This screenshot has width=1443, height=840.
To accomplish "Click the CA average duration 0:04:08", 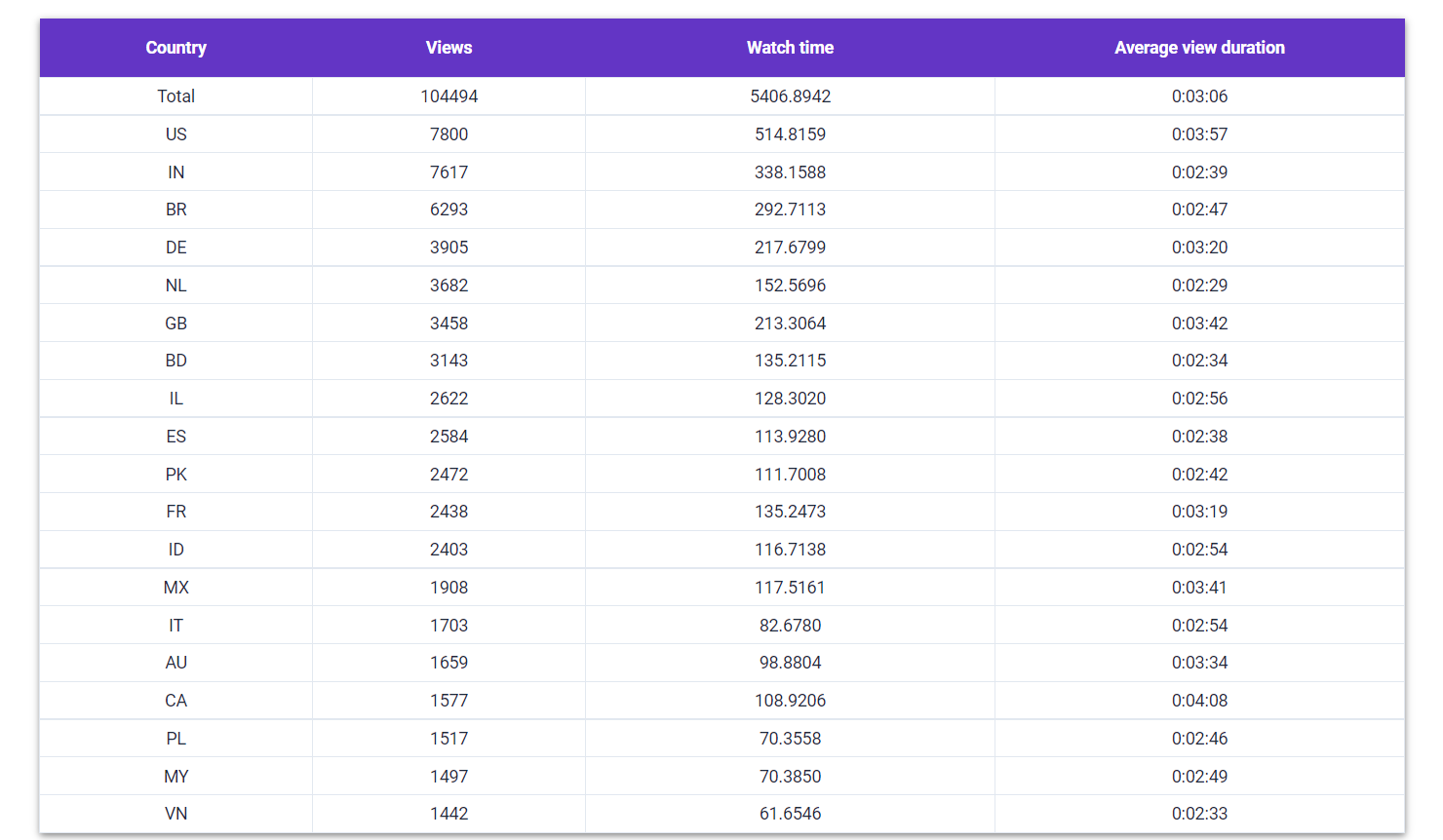I will pyautogui.click(x=1199, y=701).
